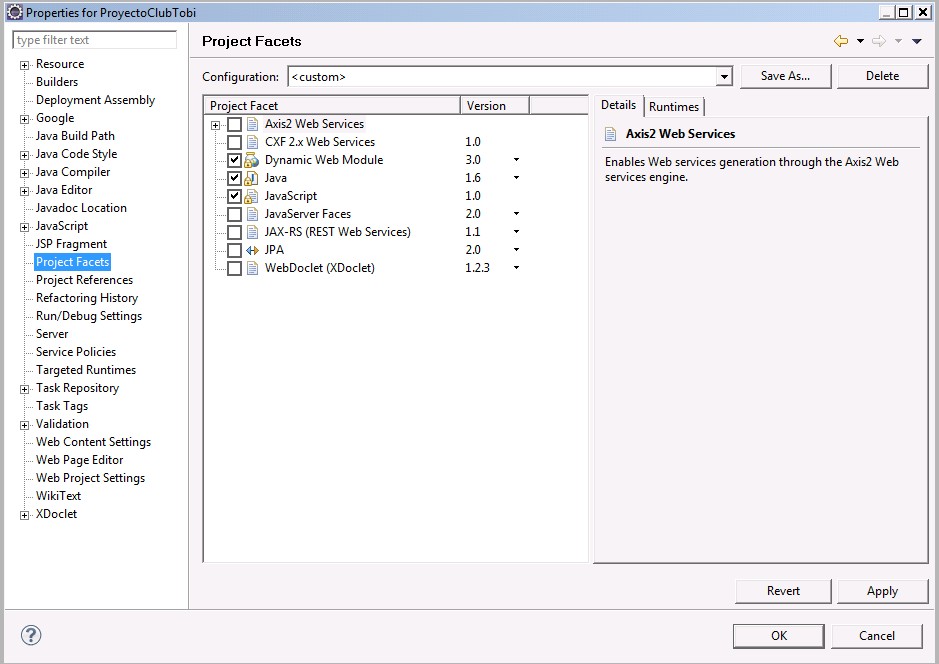The height and width of the screenshot is (664, 939).
Task: Click the Help question mark icon
Action: click(31, 635)
